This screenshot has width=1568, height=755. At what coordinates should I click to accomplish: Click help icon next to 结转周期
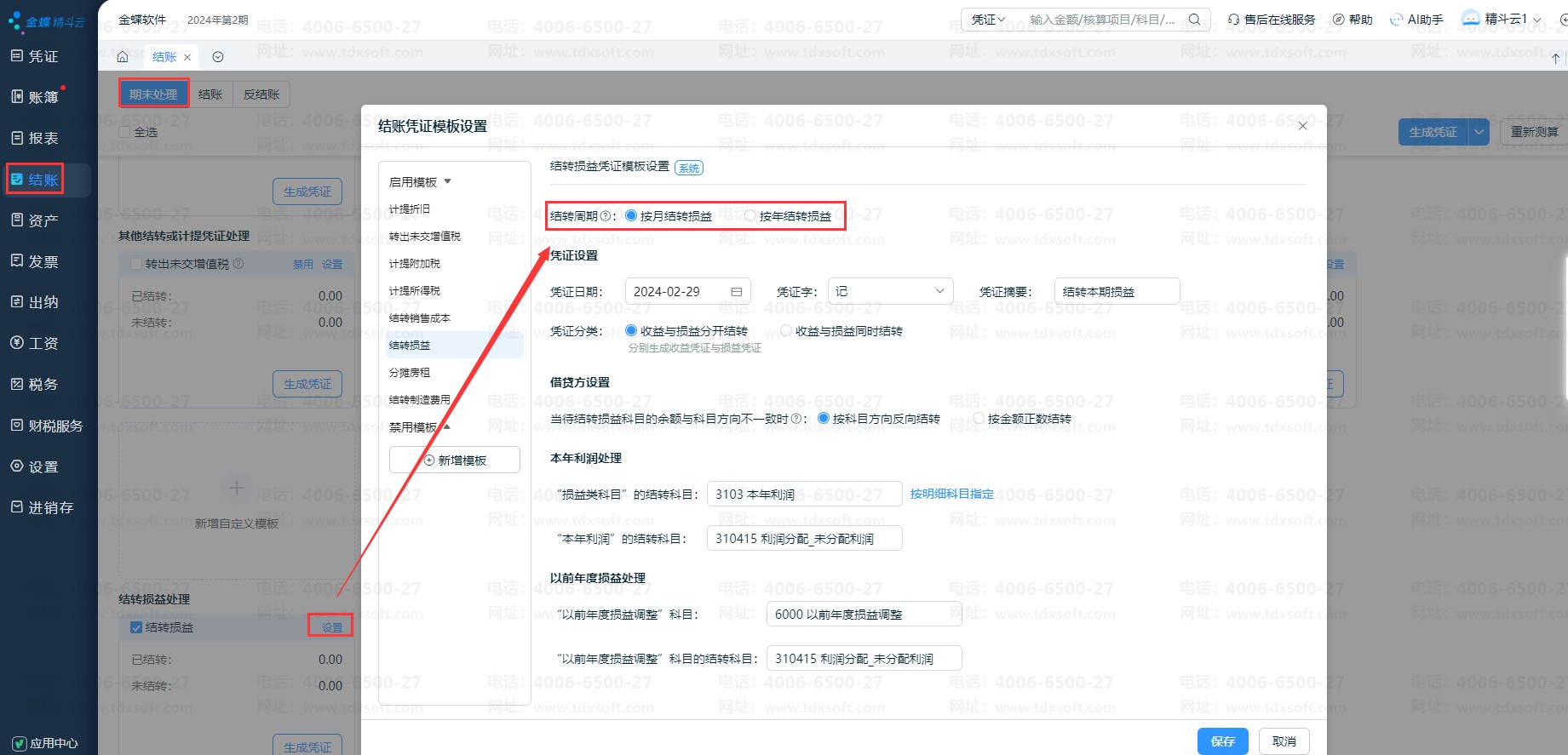(606, 216)
